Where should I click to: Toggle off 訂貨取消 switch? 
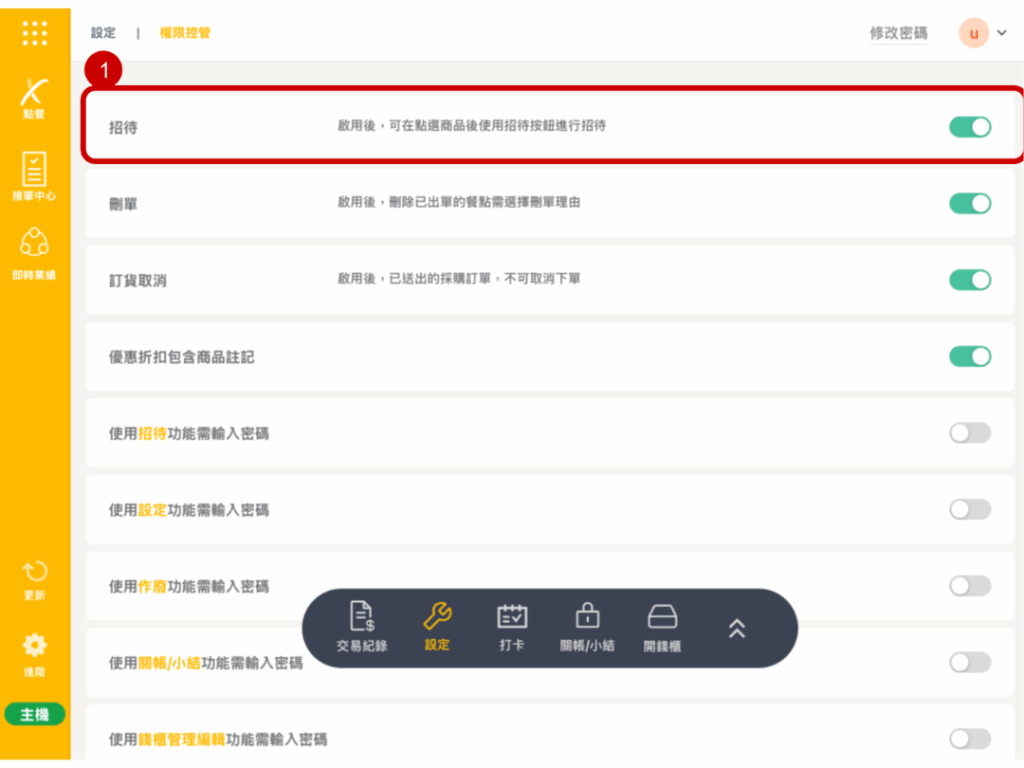(969, 280)
